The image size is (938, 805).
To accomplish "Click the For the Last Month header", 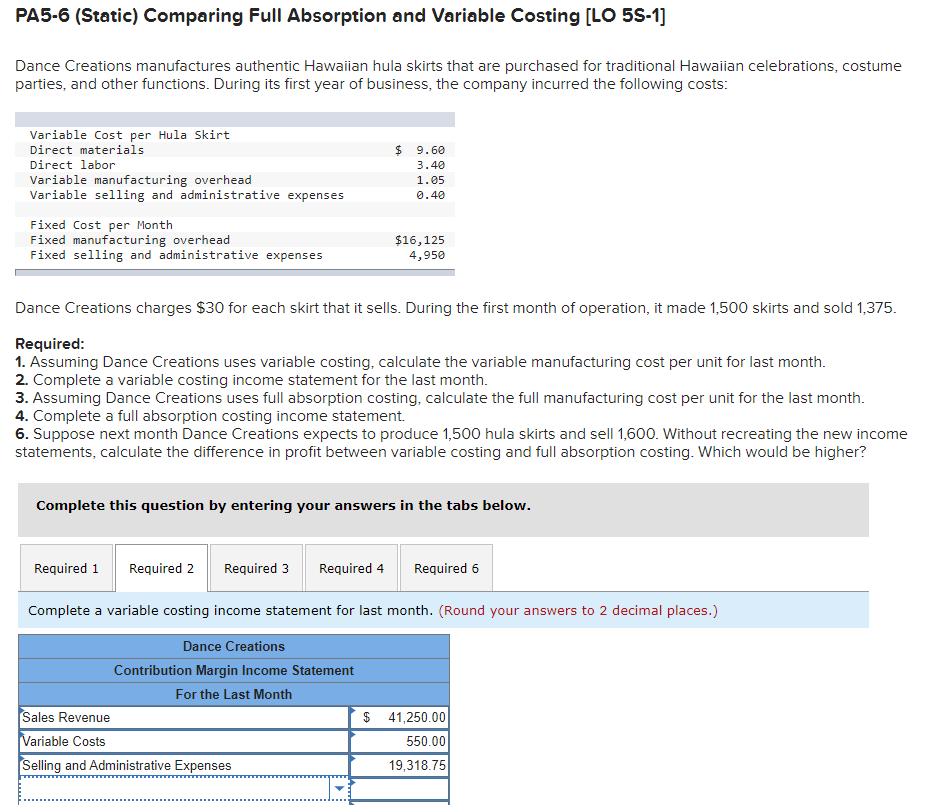I will click(x=233, y=694).
